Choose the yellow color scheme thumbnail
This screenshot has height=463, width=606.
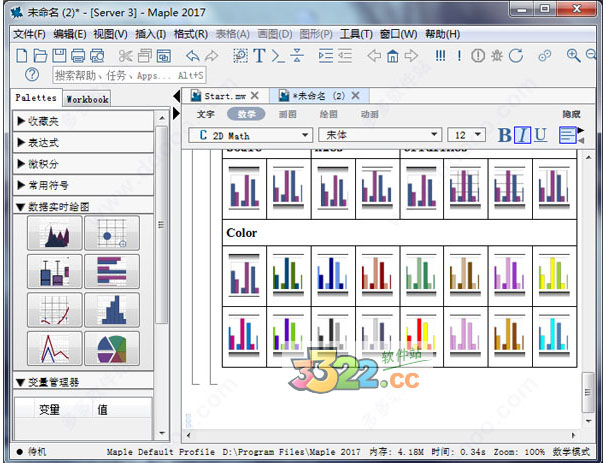pos(554,276)
